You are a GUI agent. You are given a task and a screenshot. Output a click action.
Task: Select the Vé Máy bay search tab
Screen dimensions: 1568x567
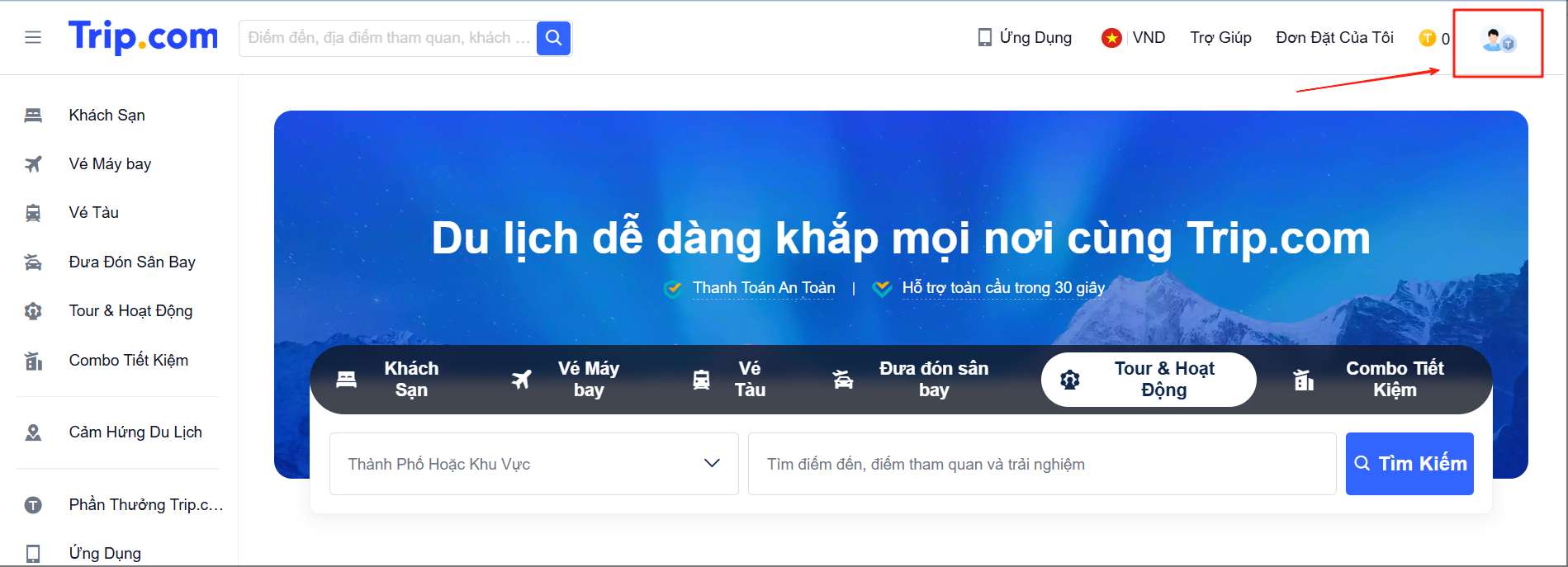[566, 380]
